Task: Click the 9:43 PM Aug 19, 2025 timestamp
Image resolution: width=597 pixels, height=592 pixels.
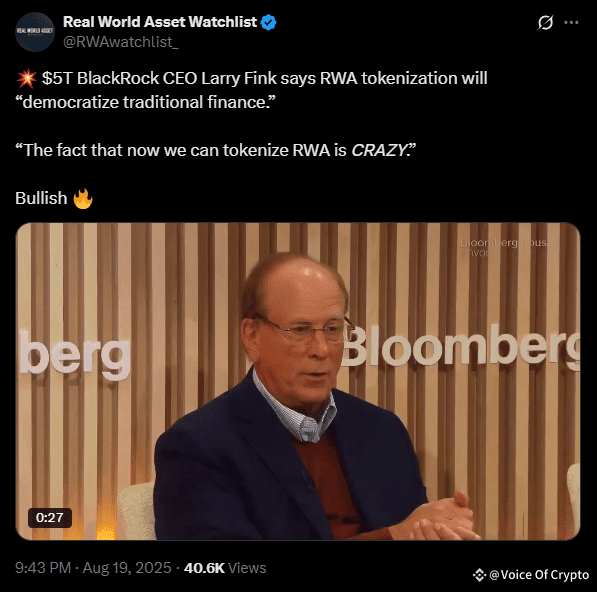Action: click(x=93, y=568)
